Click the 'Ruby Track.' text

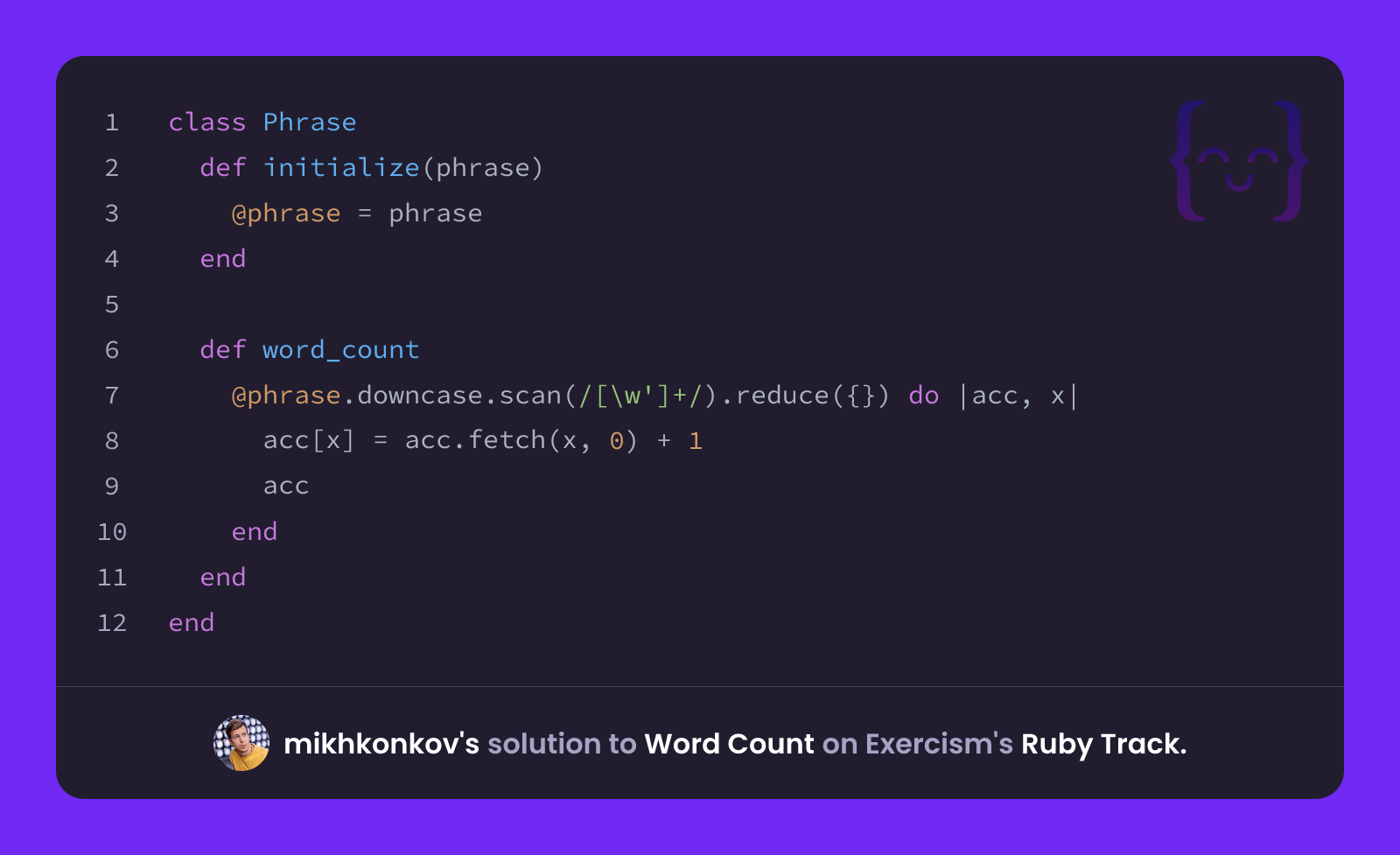[x=1103, y=744]
